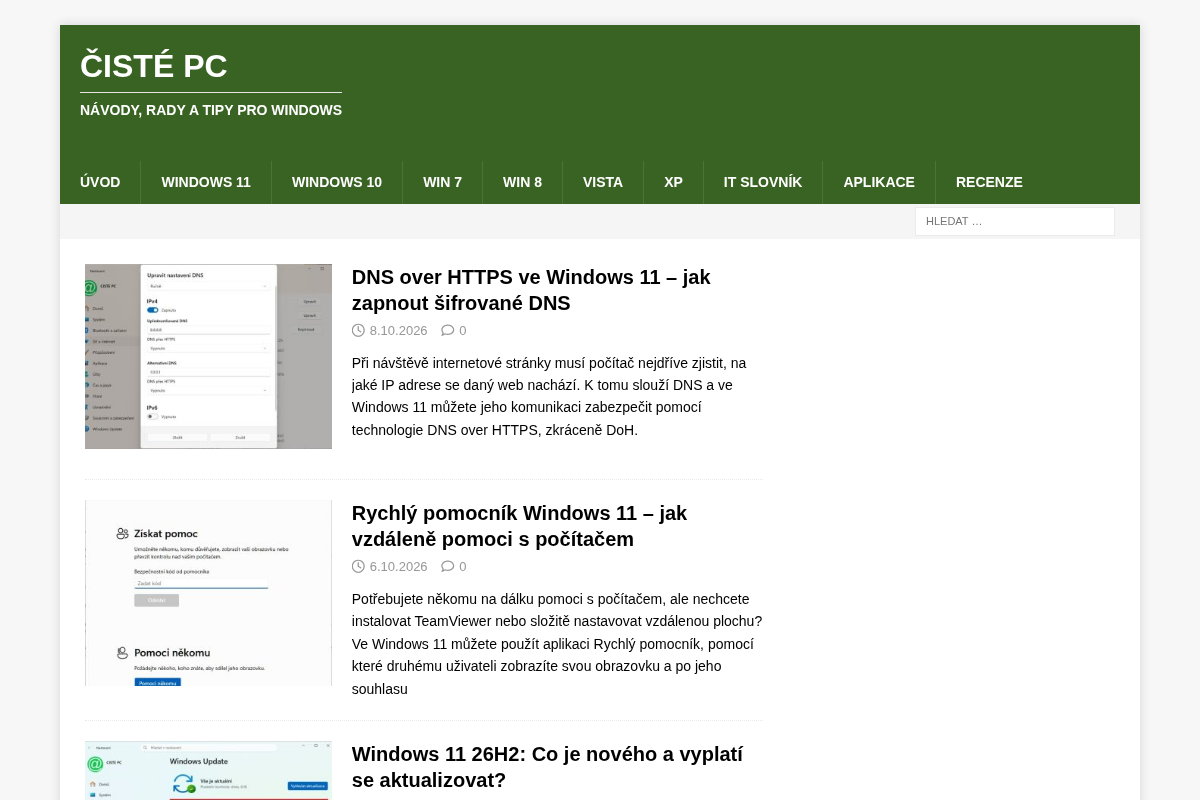Open the DNS over HTTPS article thumbnail
This screenshot has width=1200, height=800.
click(208, 356)
